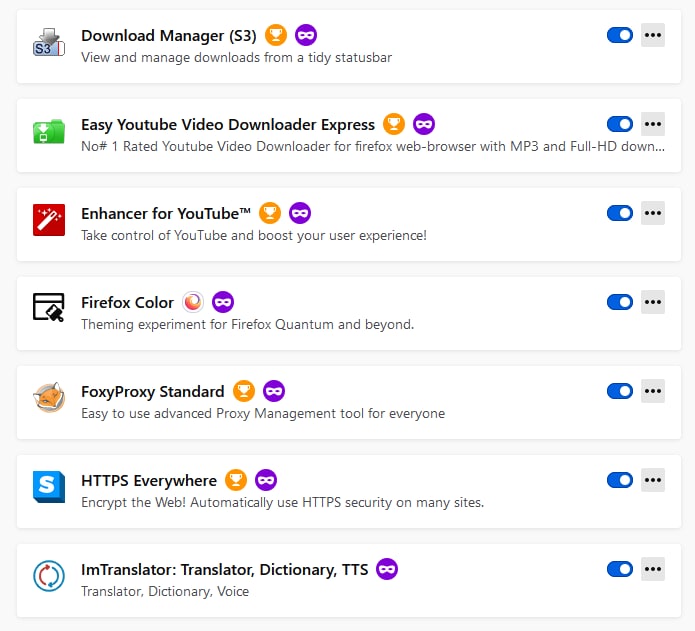The image size is (695, 631).
Task: Expand more options for Enhancer for YouTube
Action: tap(653, 213)
